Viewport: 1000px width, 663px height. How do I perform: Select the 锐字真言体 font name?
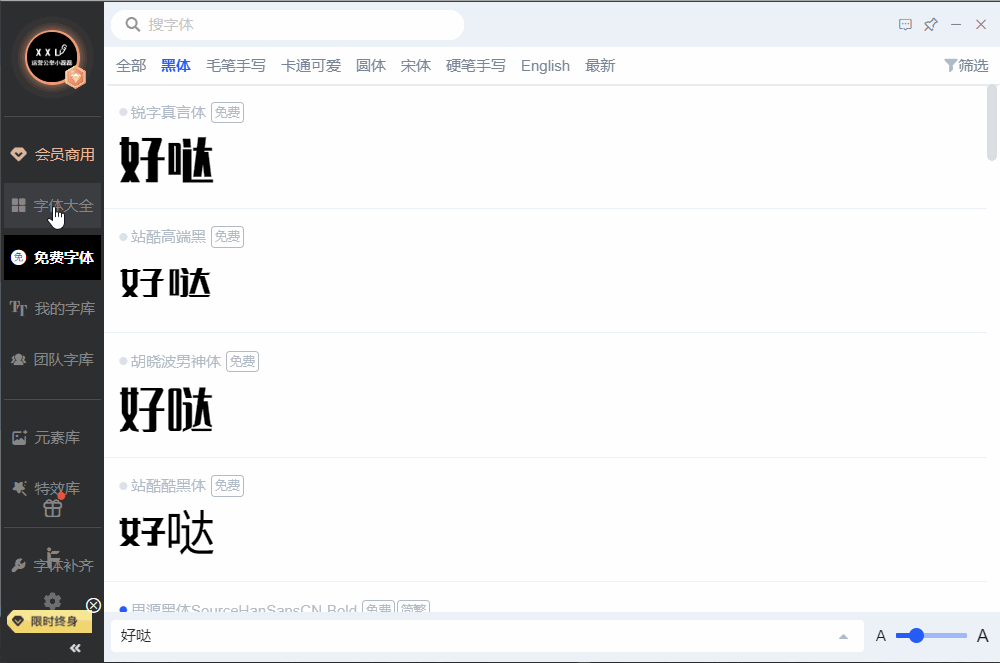[168, 113]
